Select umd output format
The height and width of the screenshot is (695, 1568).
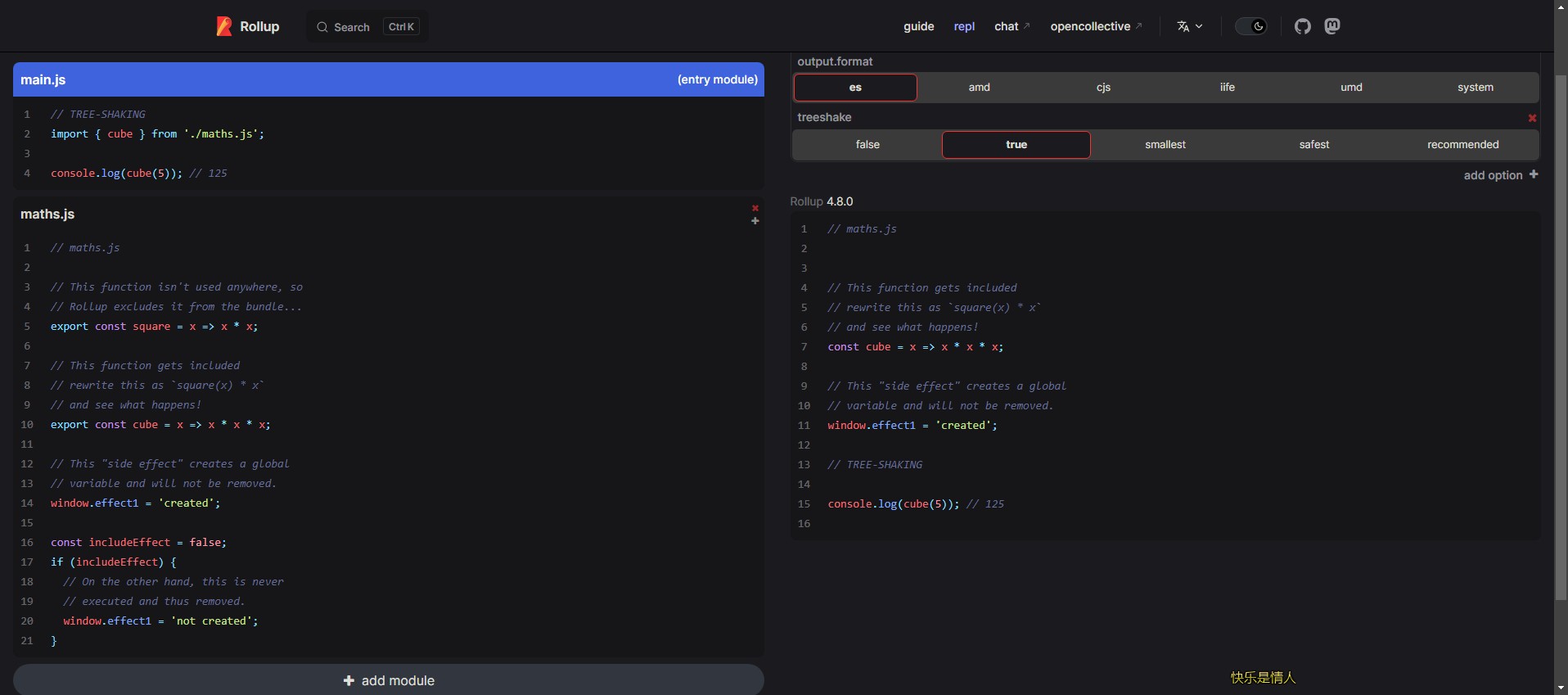click(x=1351, y=88)
